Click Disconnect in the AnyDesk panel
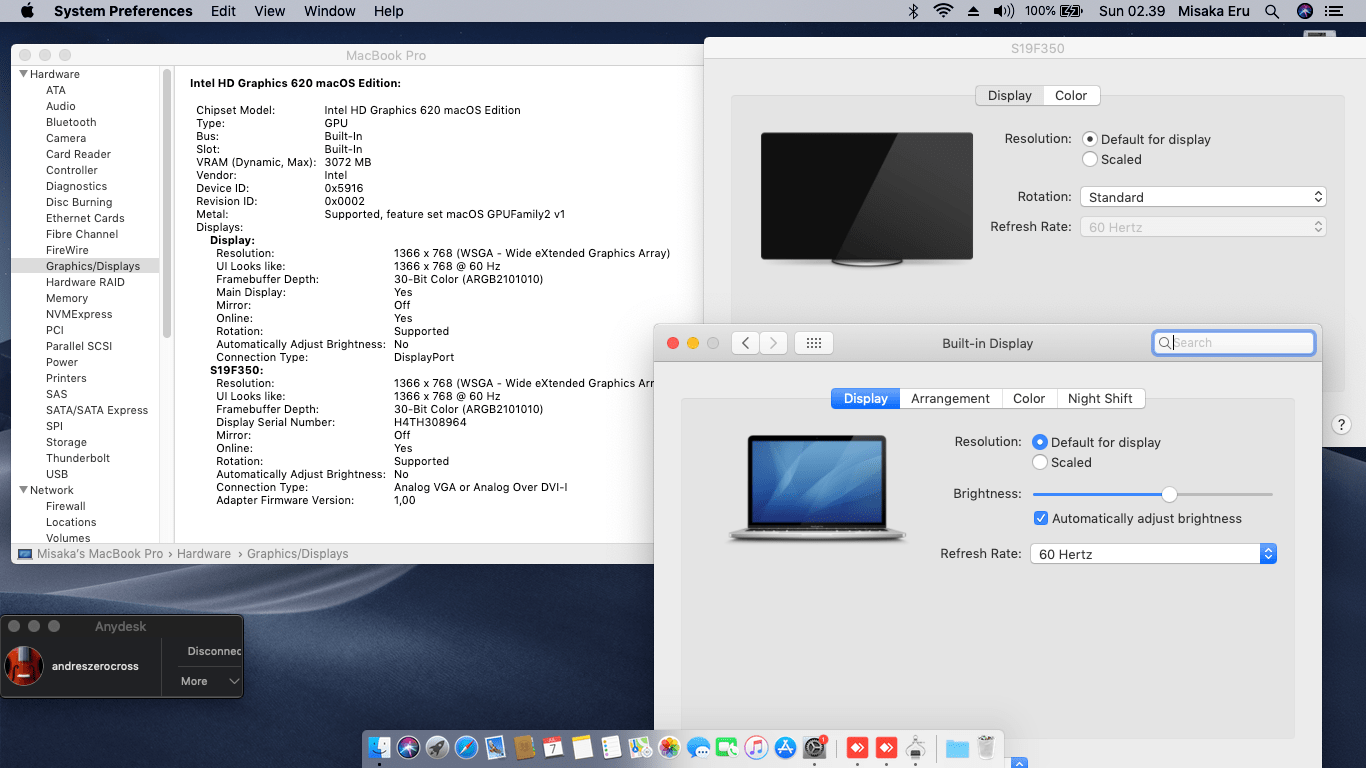 coord(211,651)
